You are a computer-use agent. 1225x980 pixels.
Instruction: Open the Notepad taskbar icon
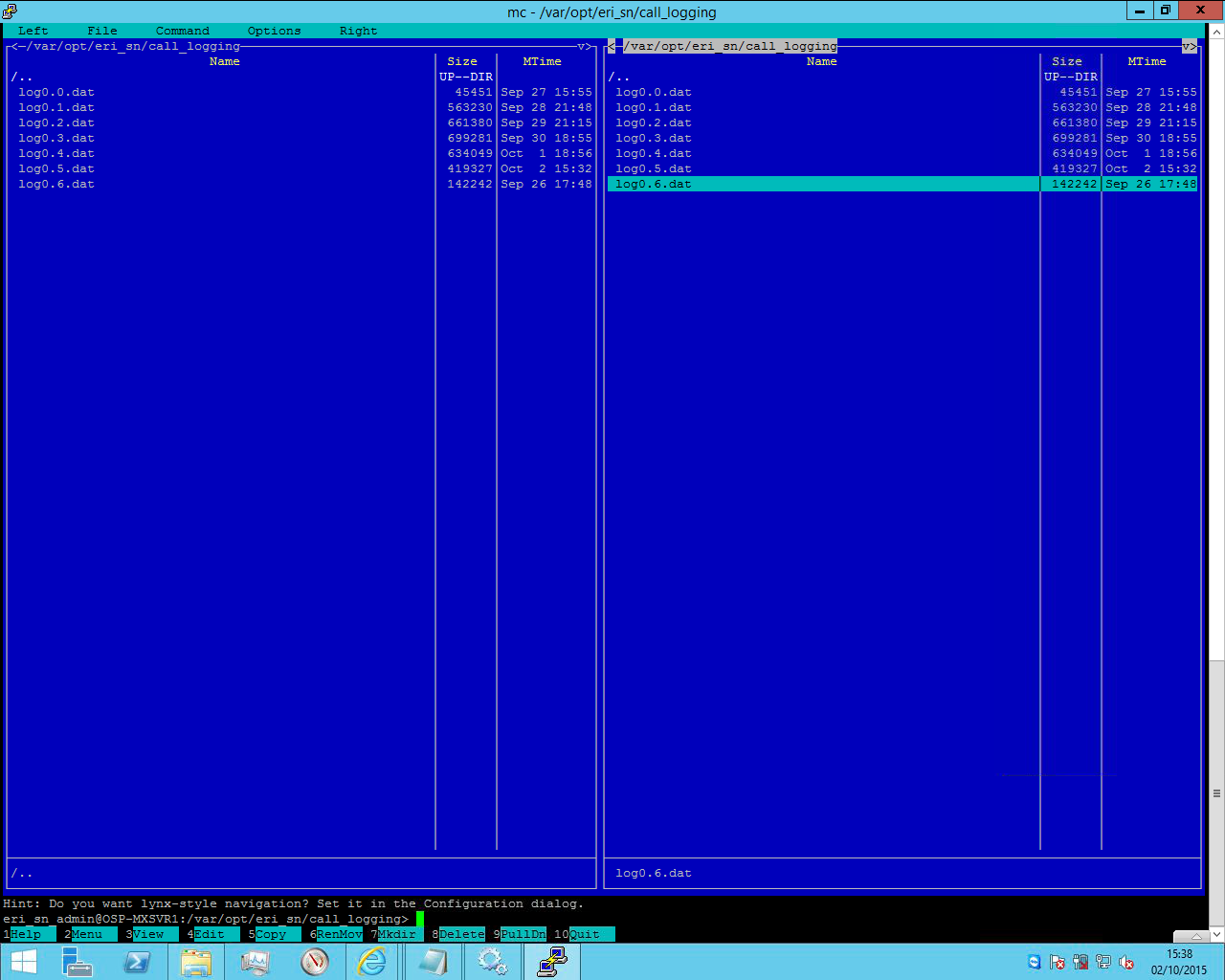(x=433, y=962)
